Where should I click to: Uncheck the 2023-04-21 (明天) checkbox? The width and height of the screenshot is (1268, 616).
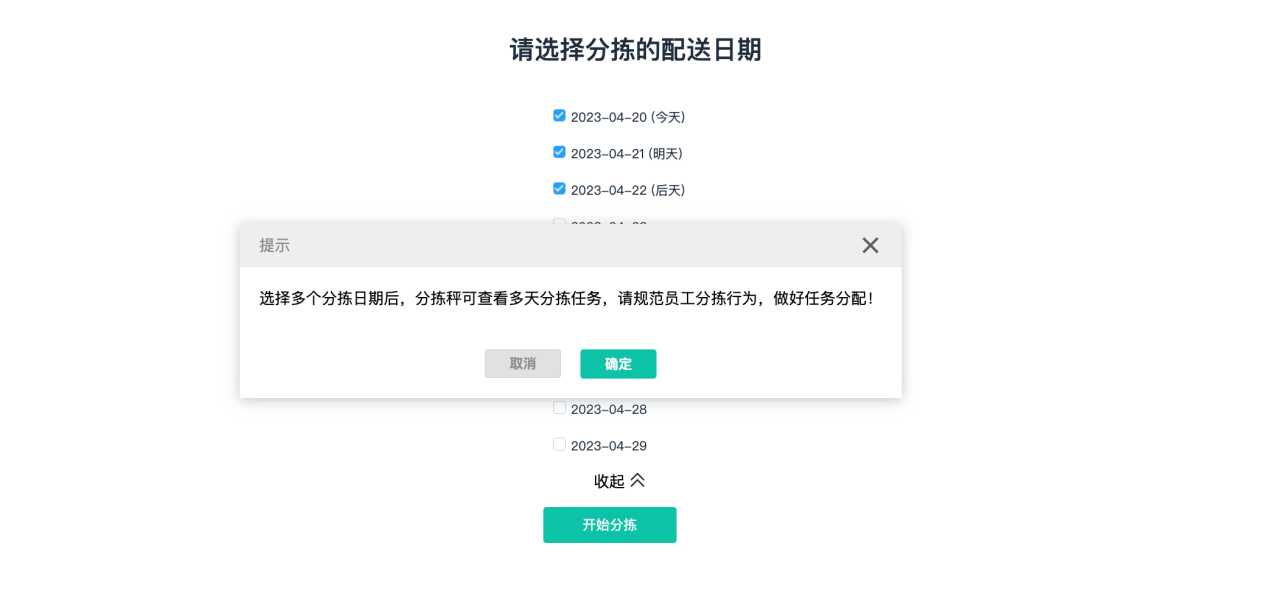click(x=559, y=152)
